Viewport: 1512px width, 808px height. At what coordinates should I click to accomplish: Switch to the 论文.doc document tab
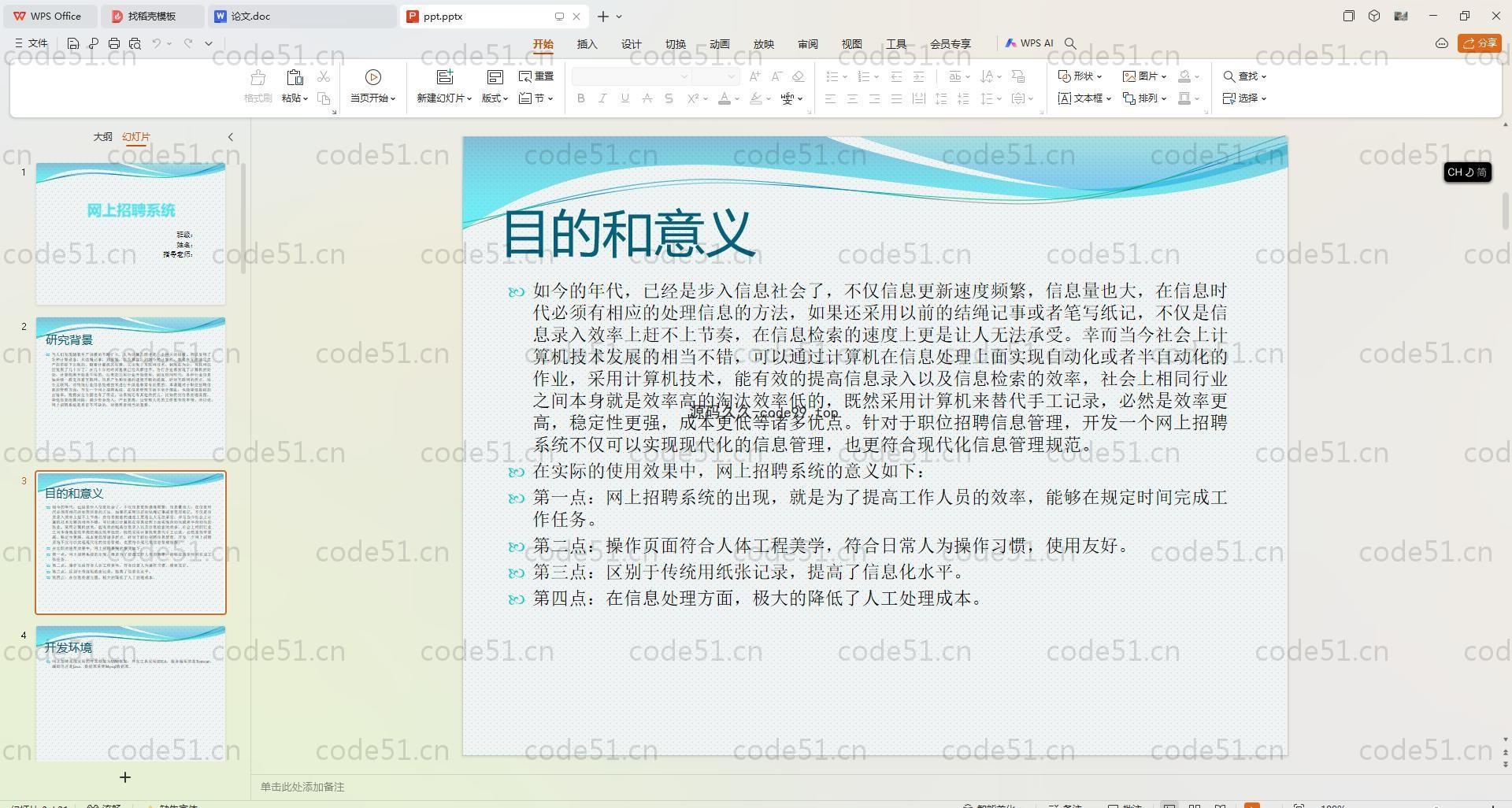pyautogui.click(x=304, y=16)
